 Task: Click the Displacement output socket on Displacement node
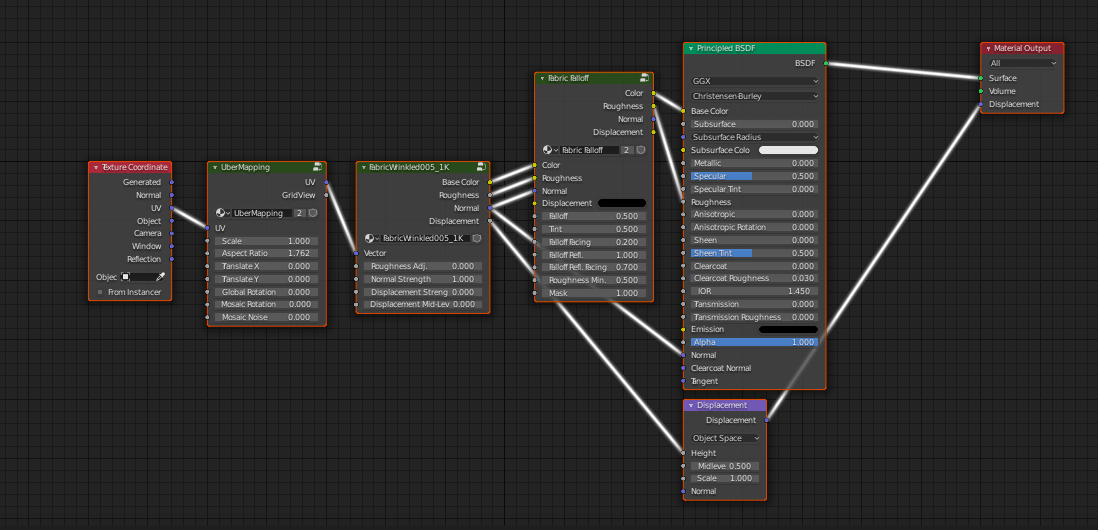coord(766,420)
